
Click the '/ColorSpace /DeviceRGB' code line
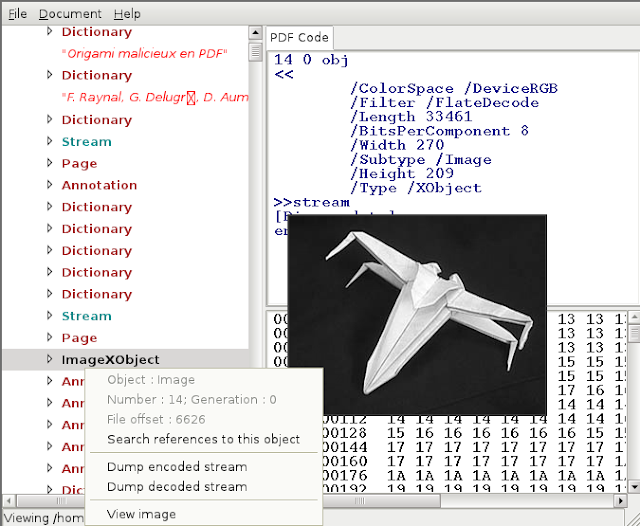tap(454, 89)
